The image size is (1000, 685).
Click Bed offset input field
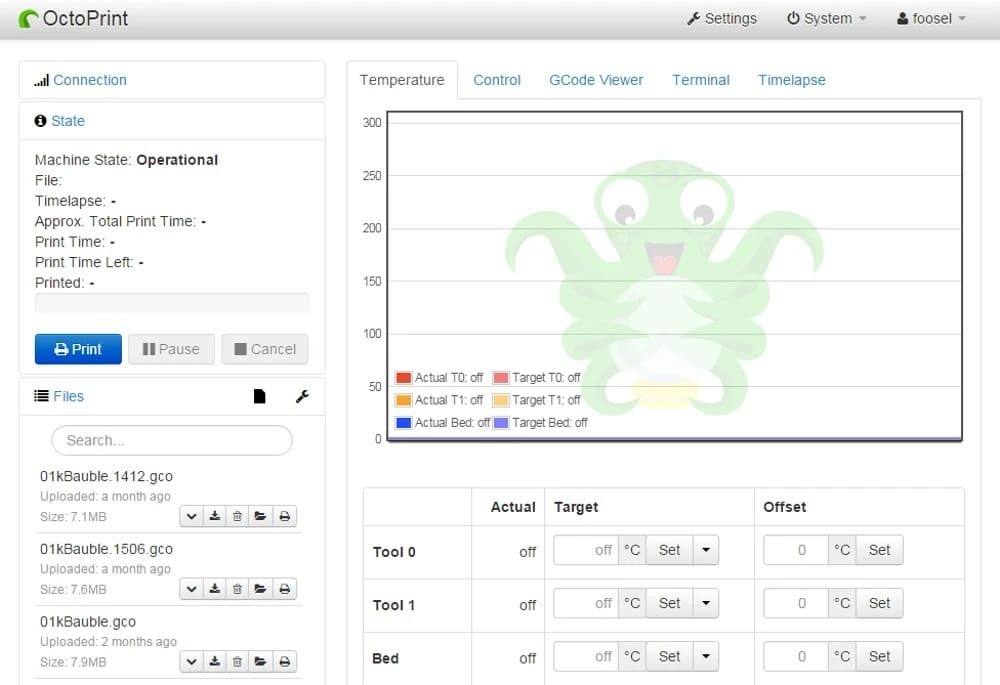tap(796, 656)
